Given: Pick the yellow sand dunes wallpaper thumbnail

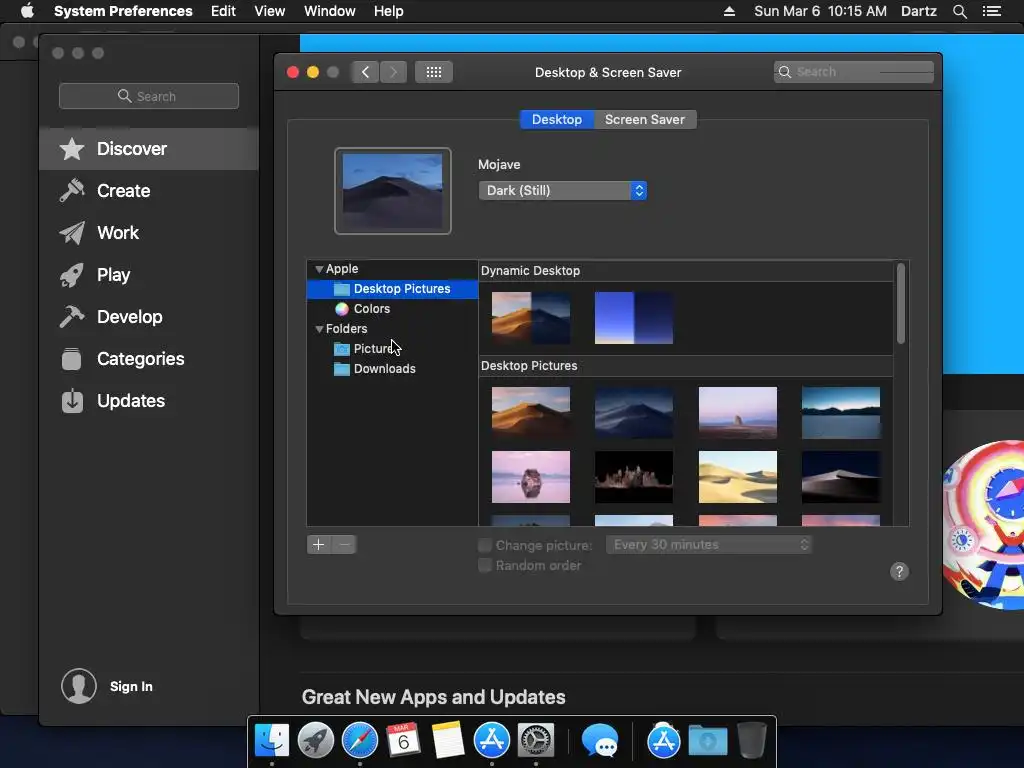Looking at the screenshot, I should tap(737, 477).
